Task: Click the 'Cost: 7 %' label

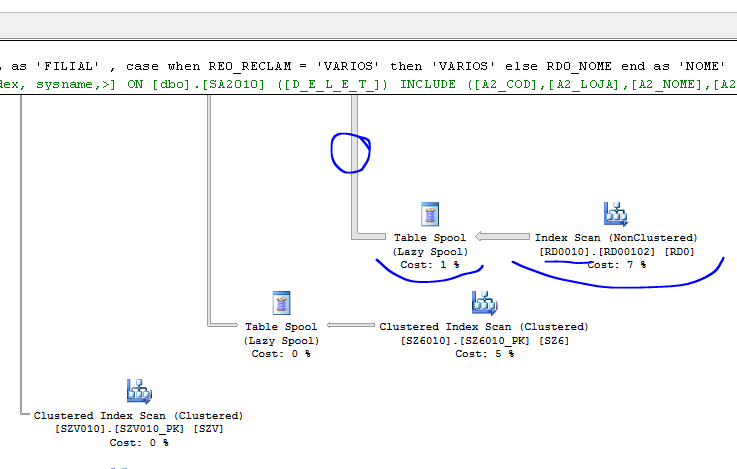Action: click(x=616, y=265)
